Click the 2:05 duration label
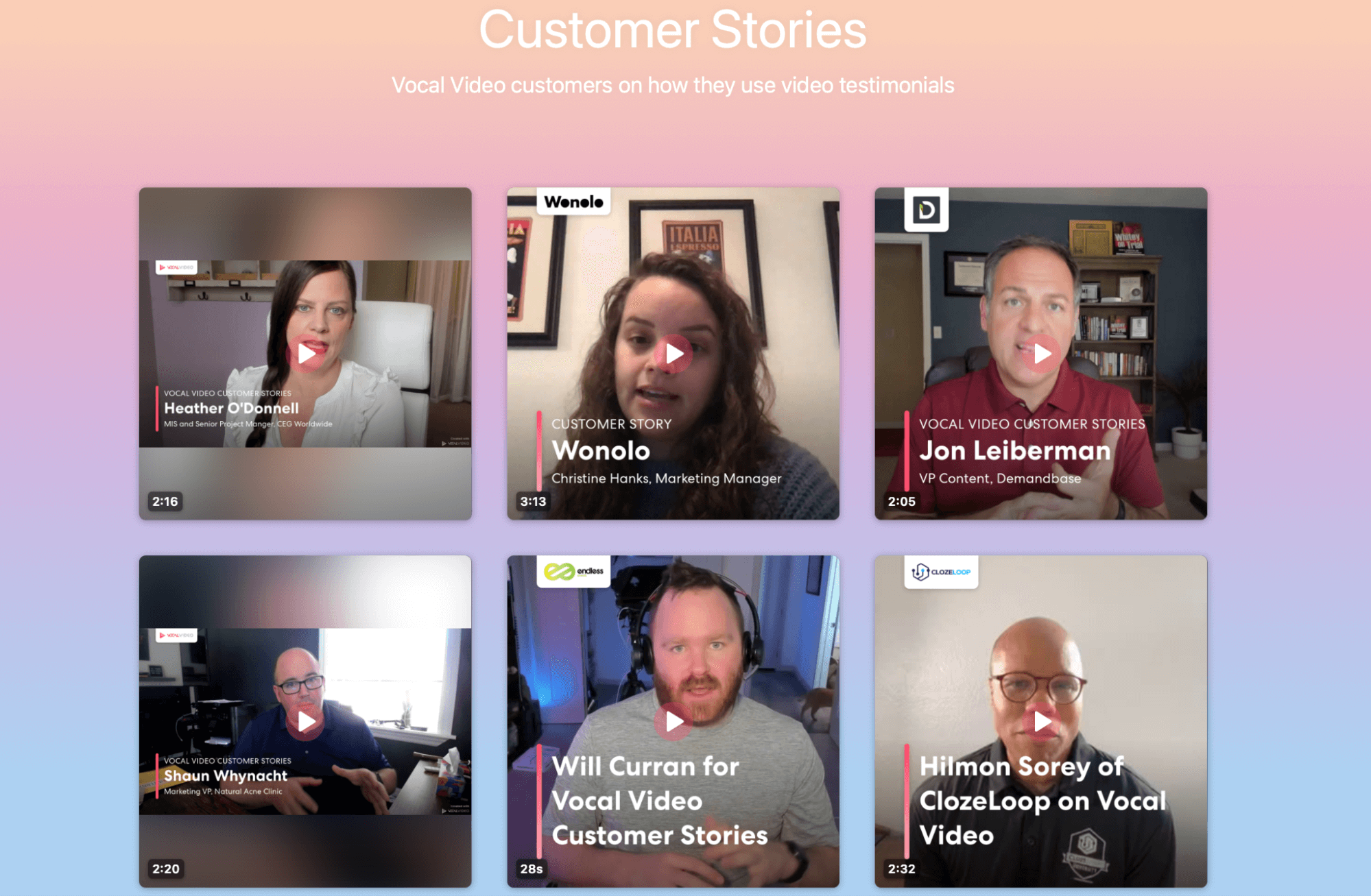1371x896 pixels. [x=901, y=501]
